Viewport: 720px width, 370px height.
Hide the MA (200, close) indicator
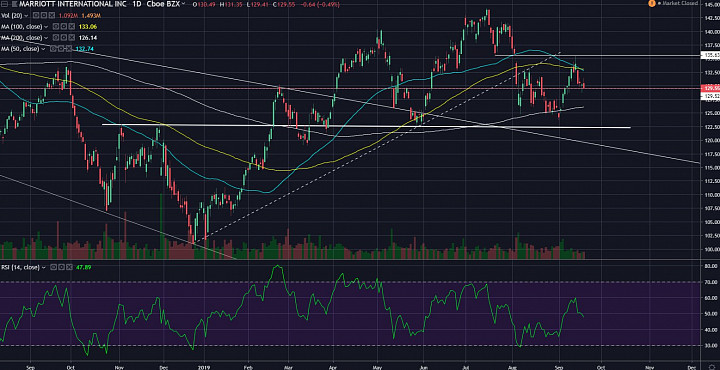pos(56,38)
